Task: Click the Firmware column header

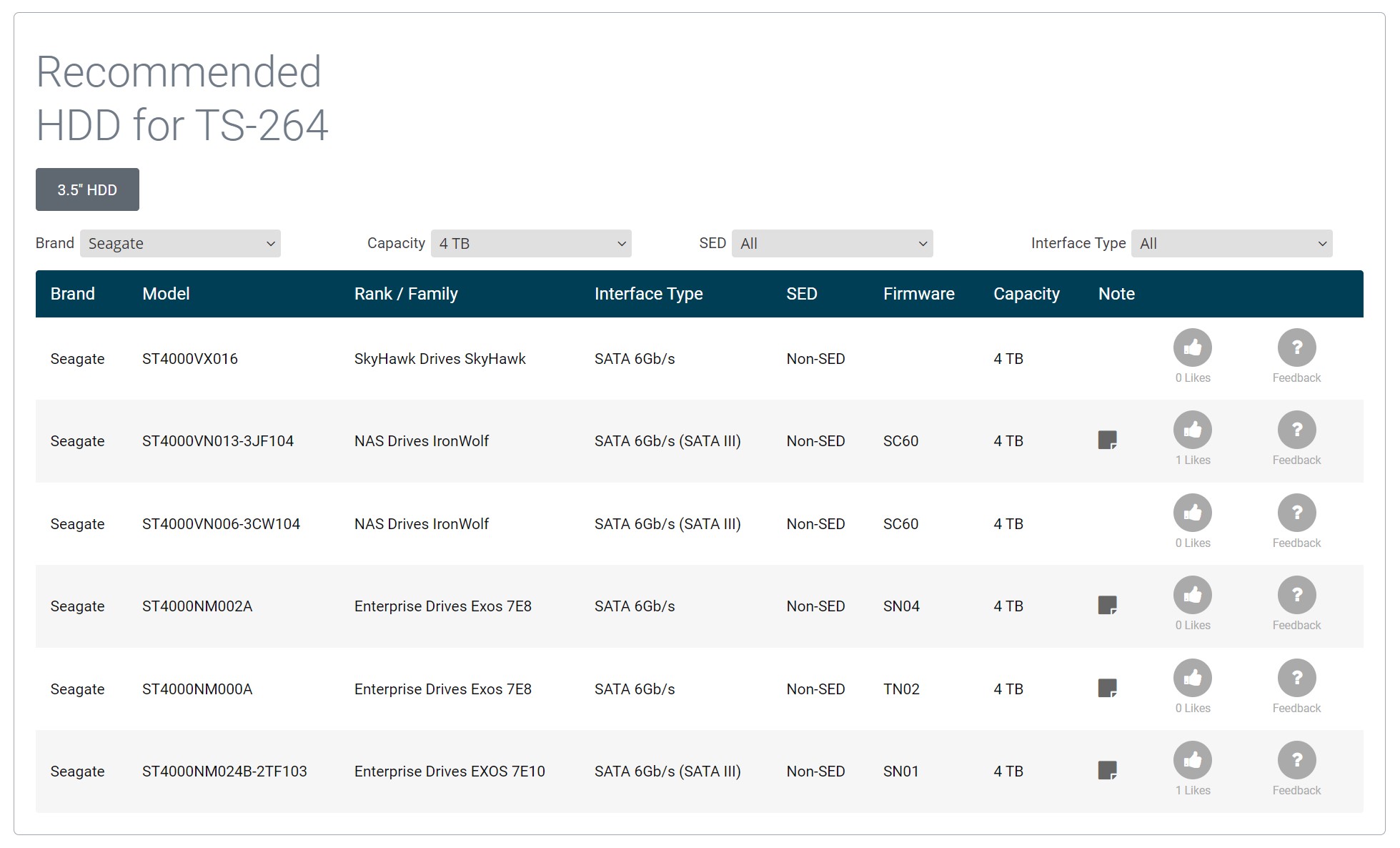Action: pyautogui.click(x=919, y=294)
